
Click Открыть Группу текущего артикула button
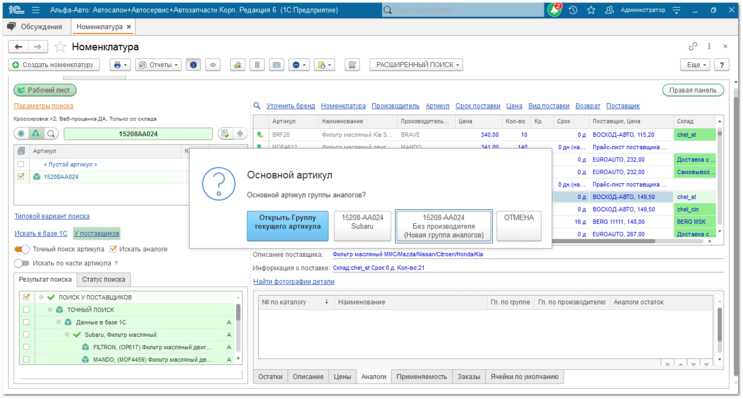pos(288,226)
